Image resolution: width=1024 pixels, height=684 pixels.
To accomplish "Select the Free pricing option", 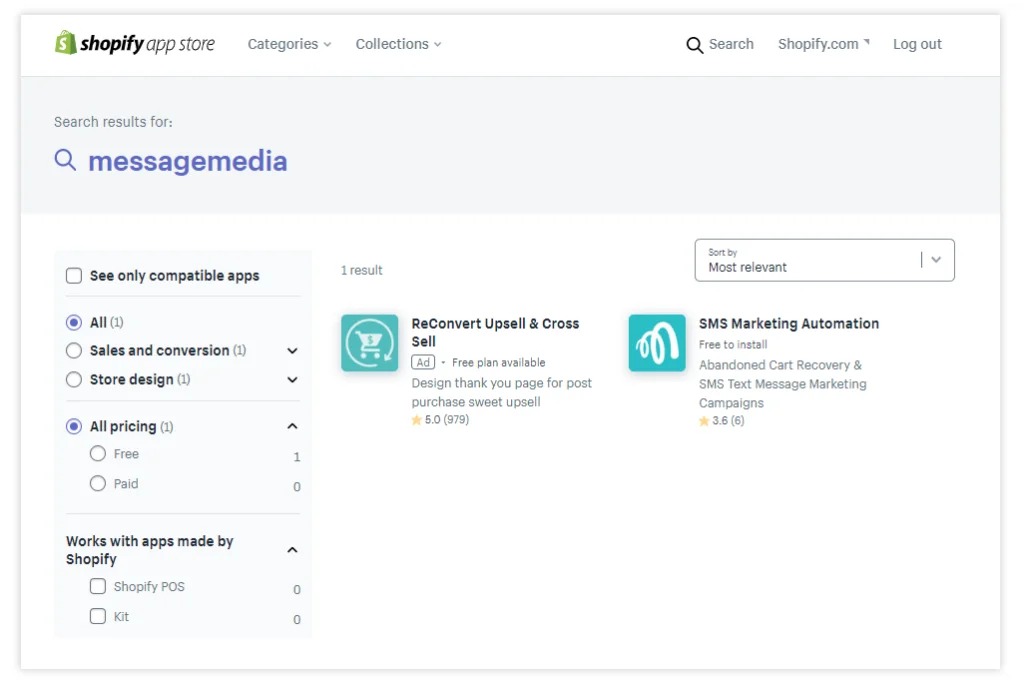I will click(x=98, y=453).
